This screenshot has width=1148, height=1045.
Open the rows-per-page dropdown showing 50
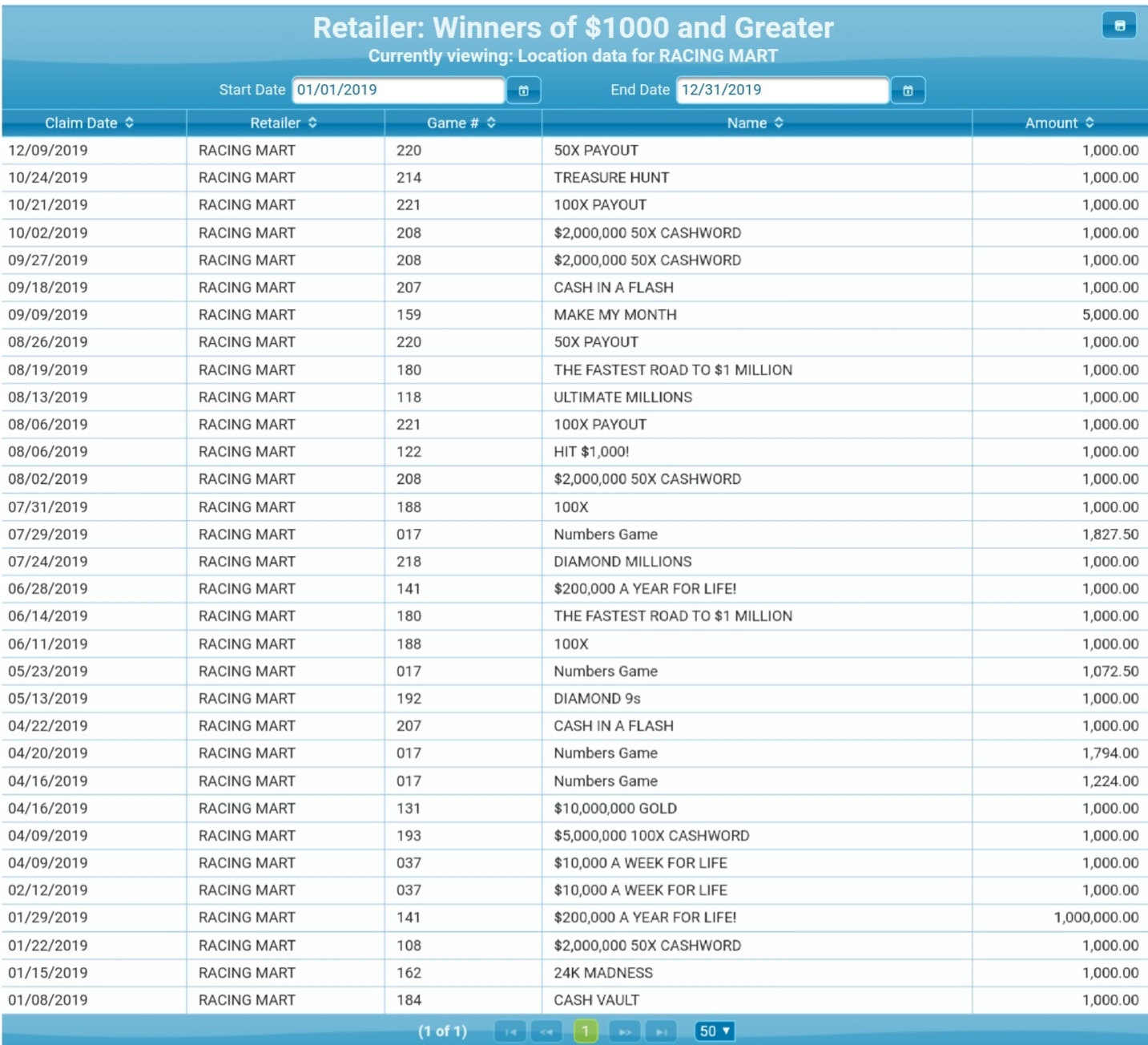click(715, 1031)
